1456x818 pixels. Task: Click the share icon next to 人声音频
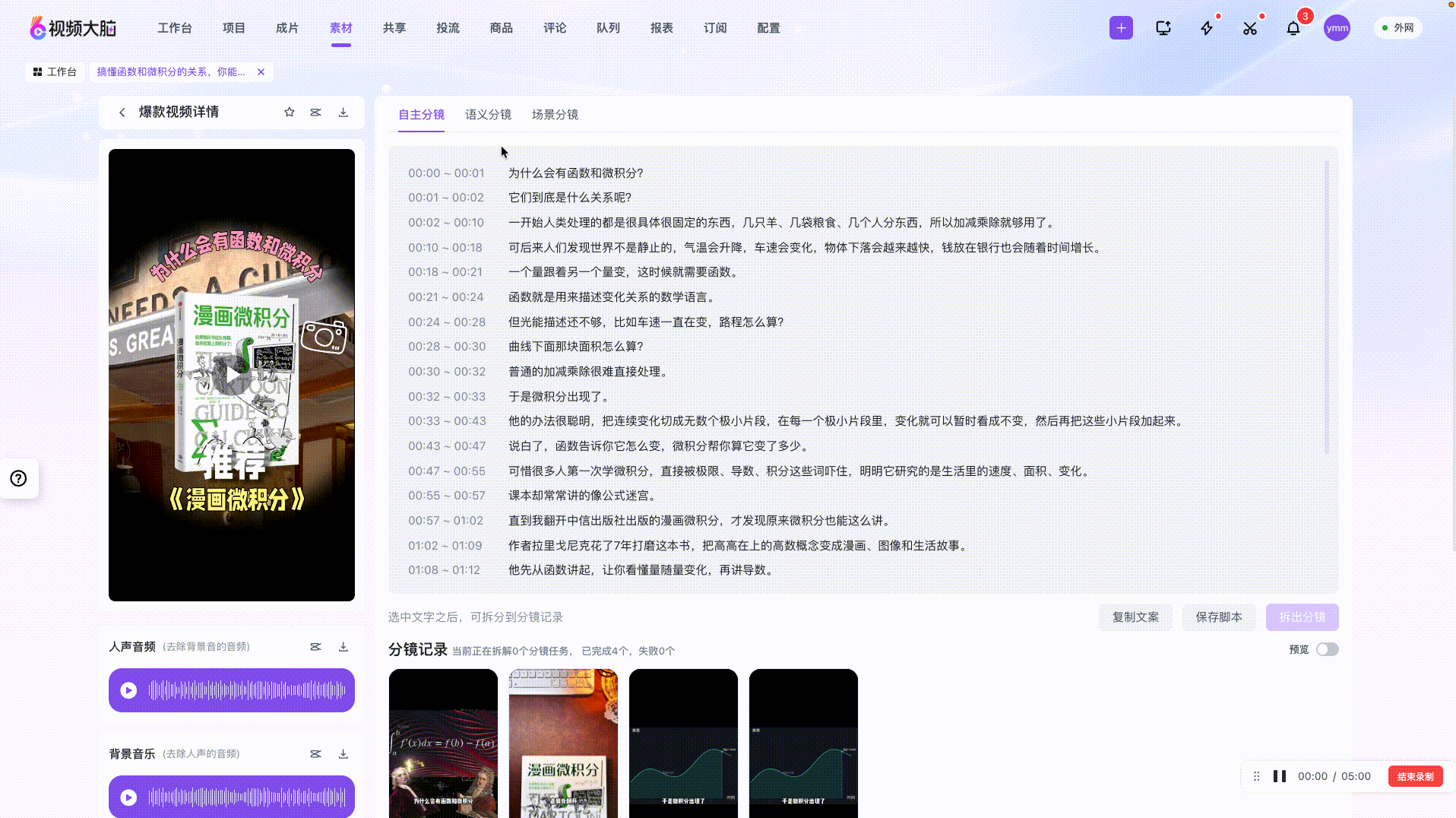[315, 647]
